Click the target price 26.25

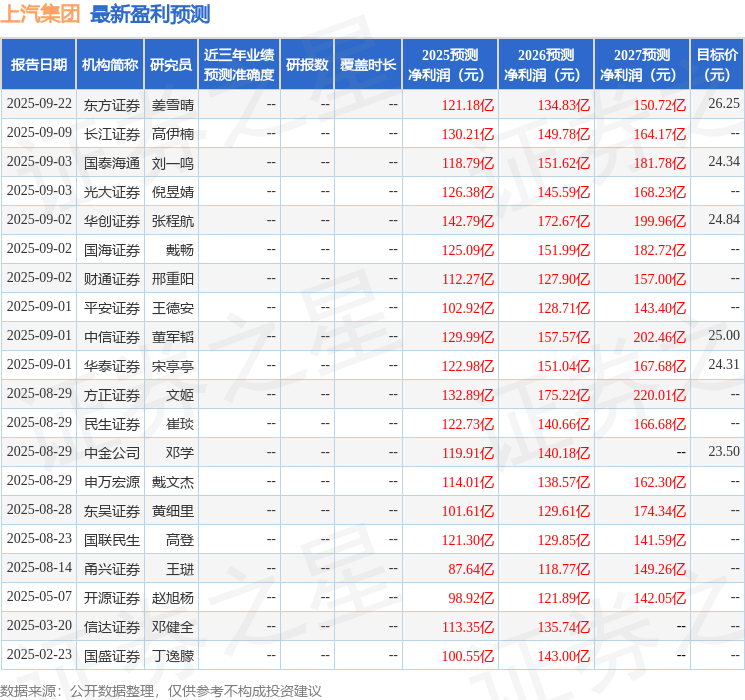724,104
